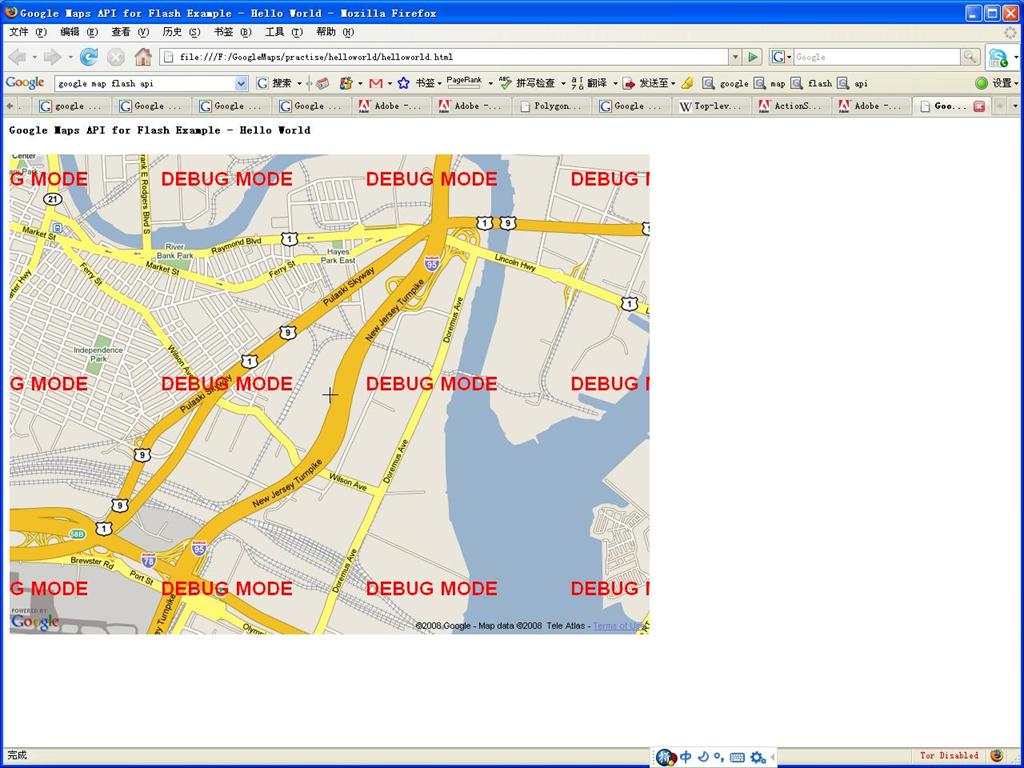Click the Independence Park label on map
The width and height of the screenshot is (1024, 768).
(x=98, y=354)
